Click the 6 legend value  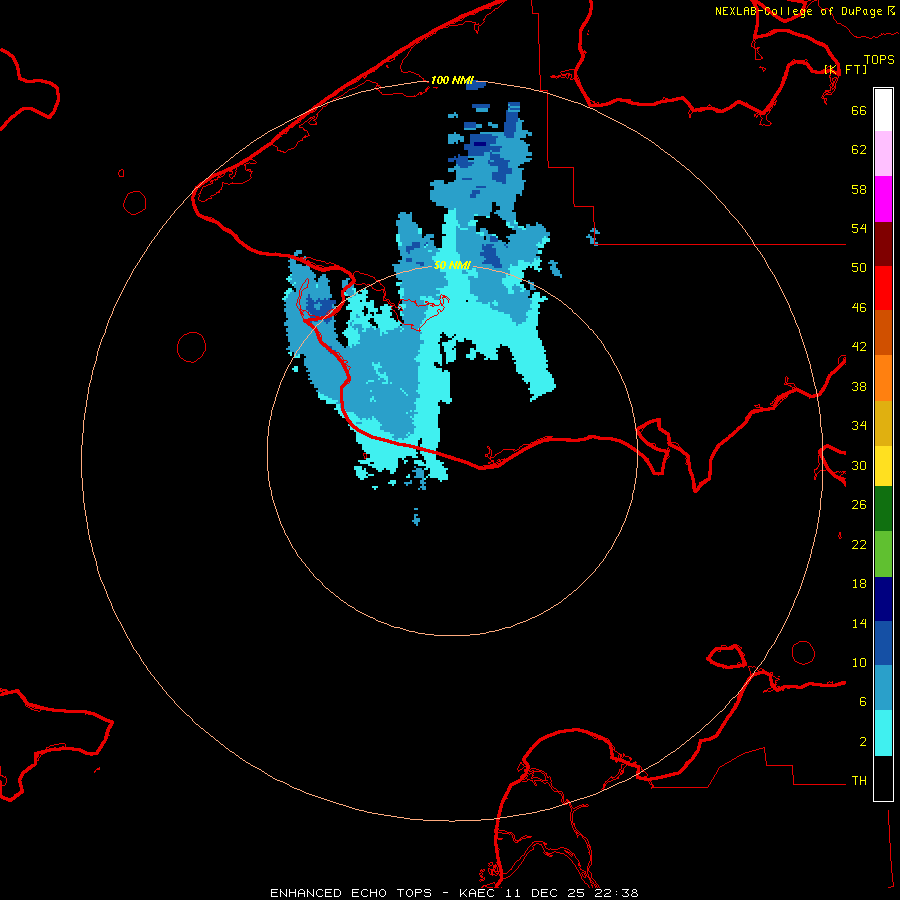(863, 702)
